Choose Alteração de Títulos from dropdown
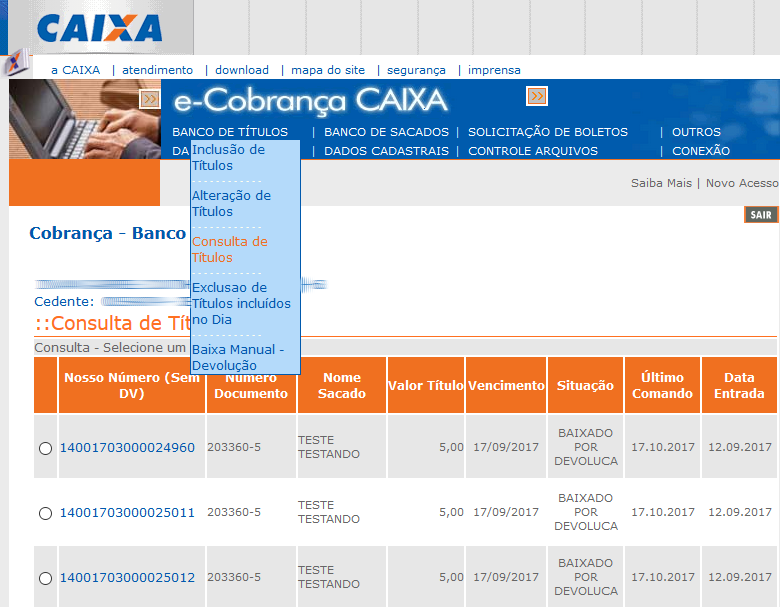 (x=231, y=203)
